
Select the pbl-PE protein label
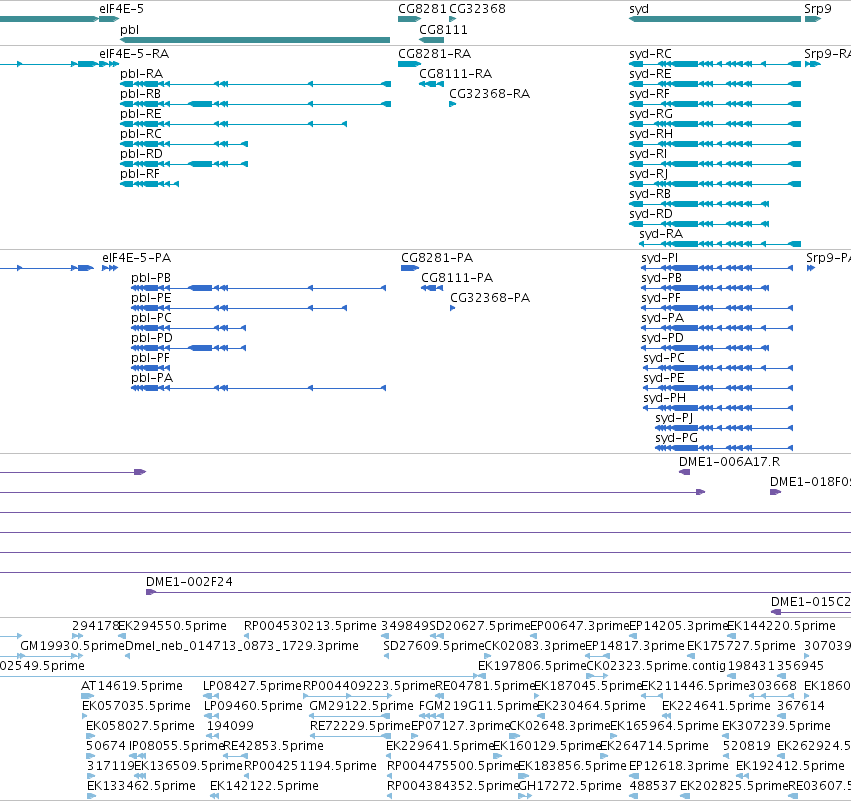[151, 297]
